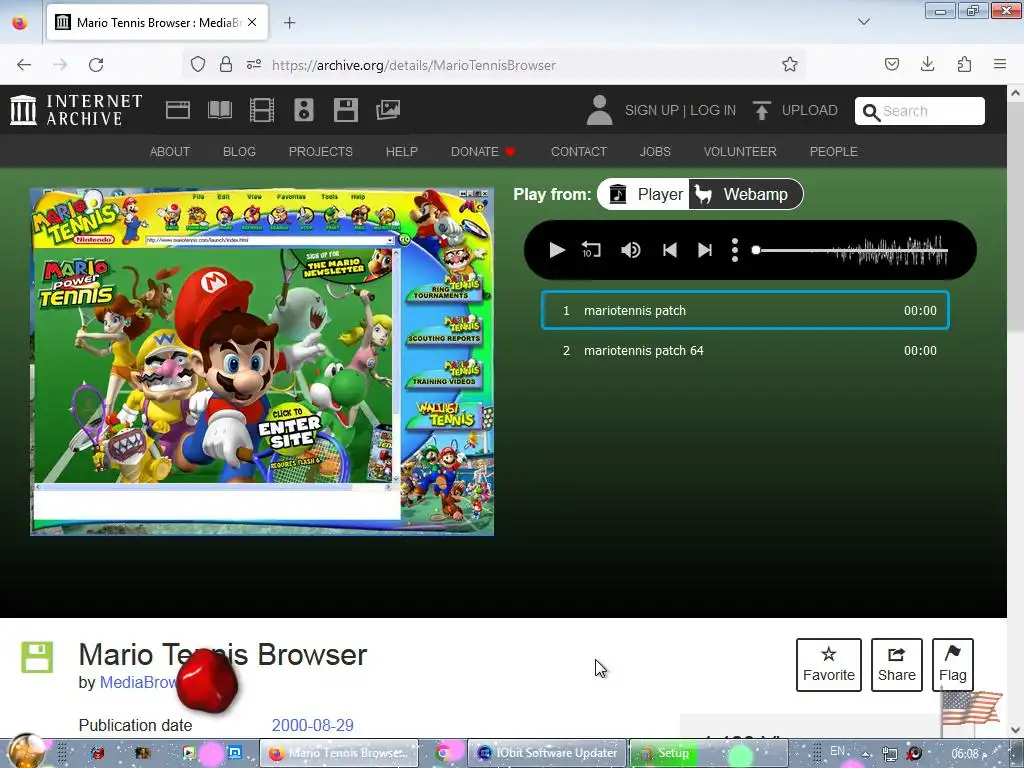Click the user avatar icon
Screen dimensions: 1024x768
(x=600, y=110)
